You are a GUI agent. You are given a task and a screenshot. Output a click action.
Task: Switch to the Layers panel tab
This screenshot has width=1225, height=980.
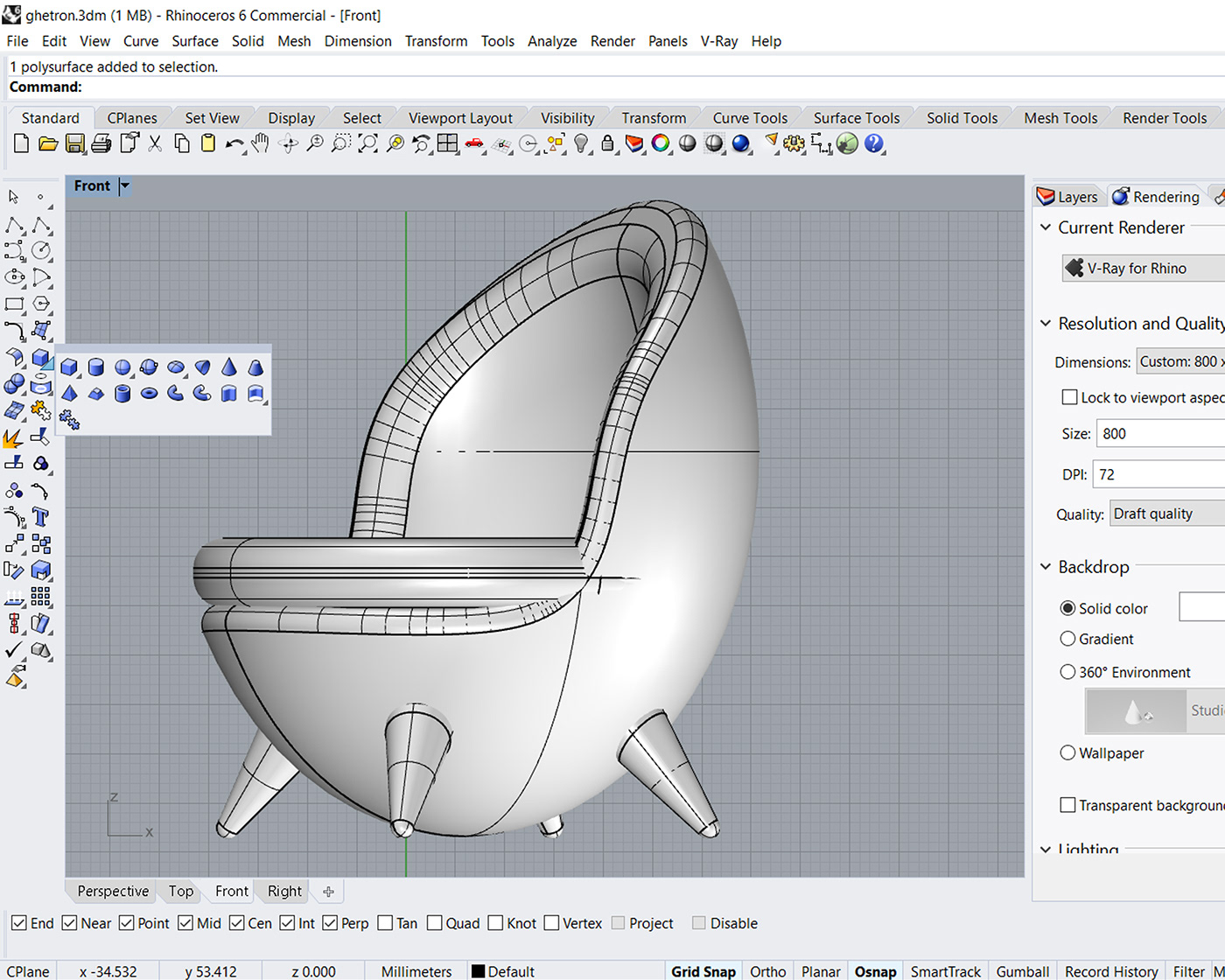coord(1068,196)
